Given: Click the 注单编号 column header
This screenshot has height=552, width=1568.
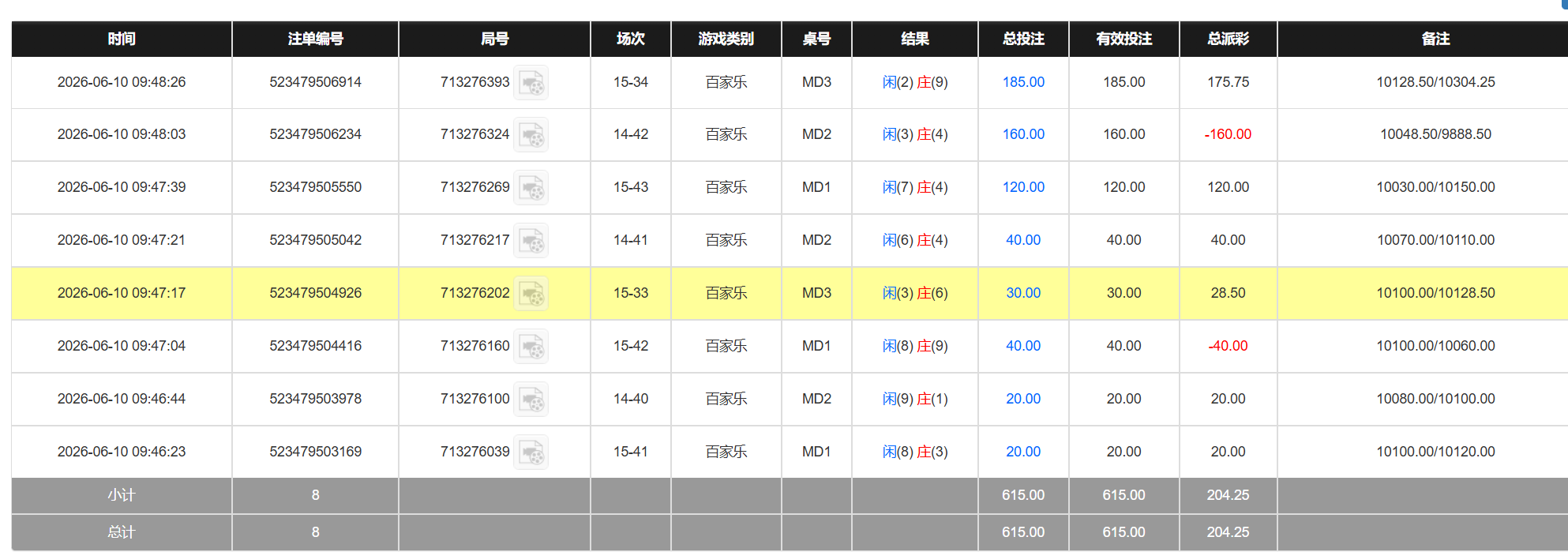Looking at the screenshot, I should tap(315, 39).
